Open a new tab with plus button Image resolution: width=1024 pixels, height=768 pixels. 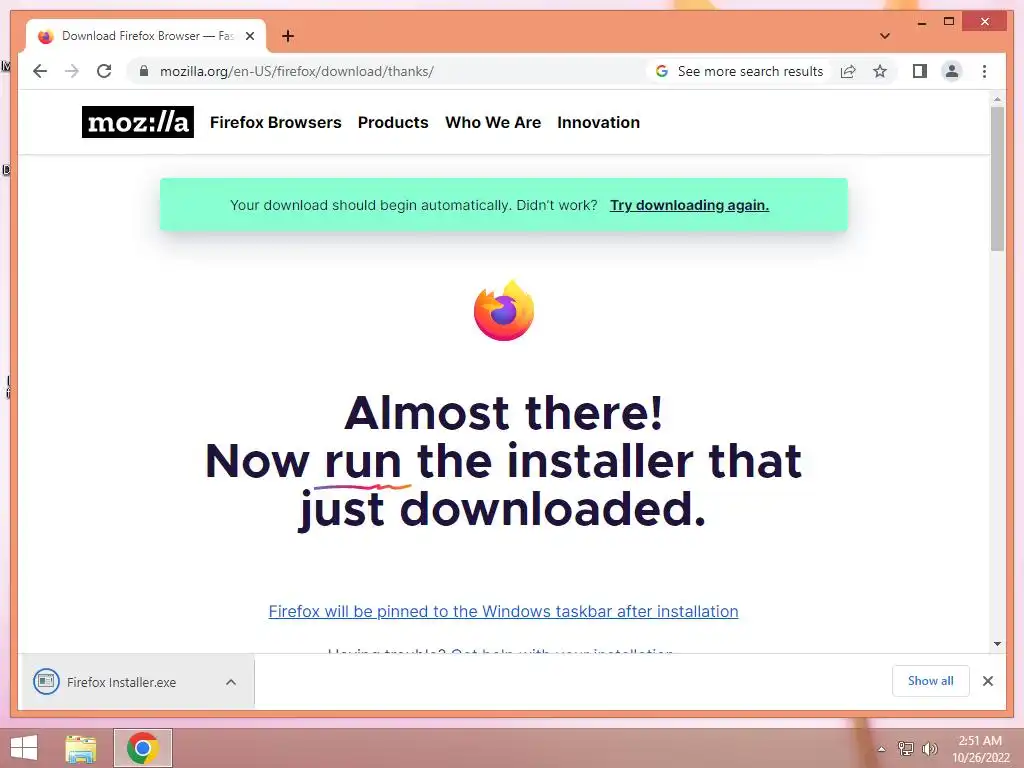point(288,36)
